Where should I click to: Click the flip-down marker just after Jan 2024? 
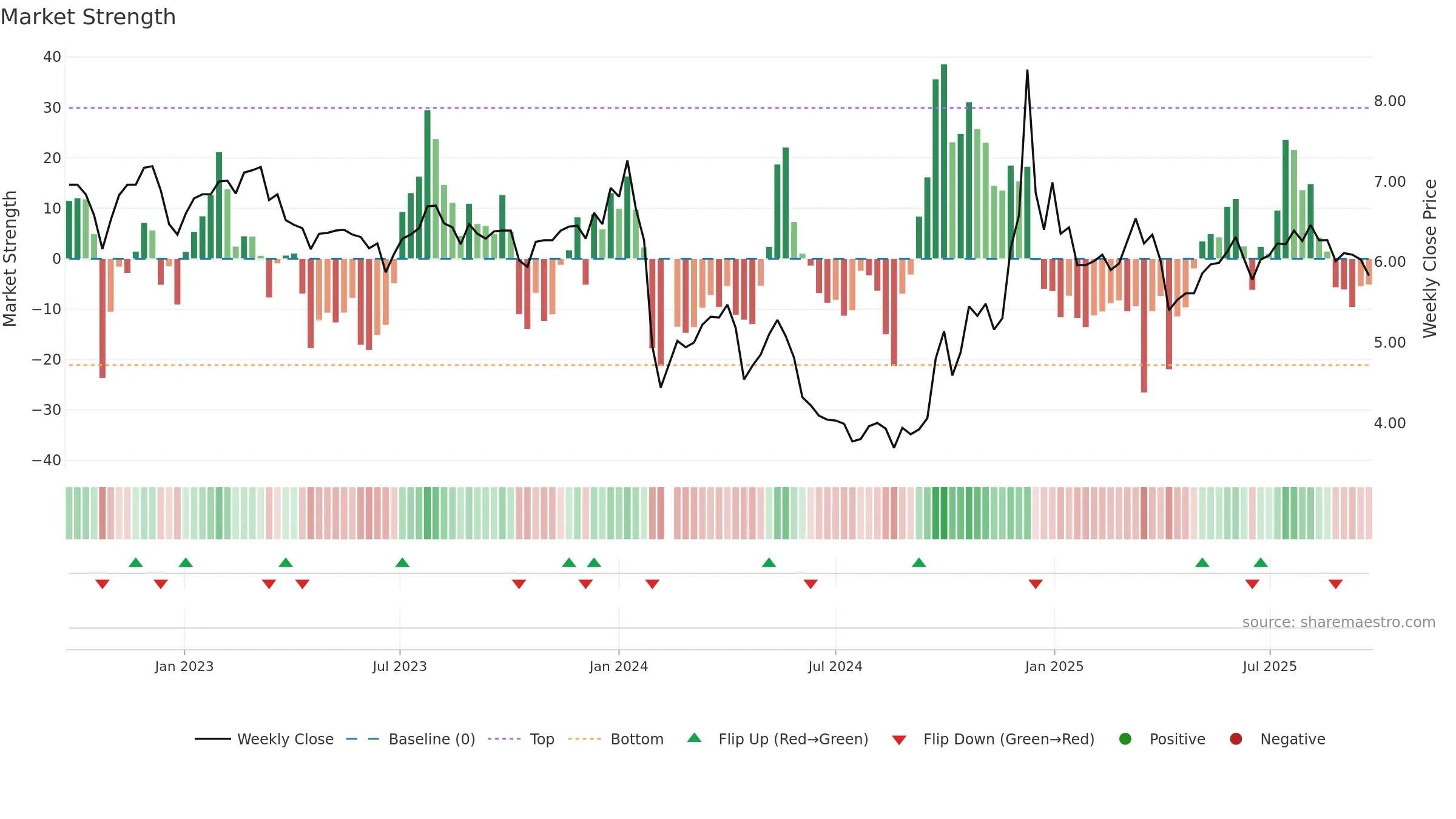click(x=652, y=584)
